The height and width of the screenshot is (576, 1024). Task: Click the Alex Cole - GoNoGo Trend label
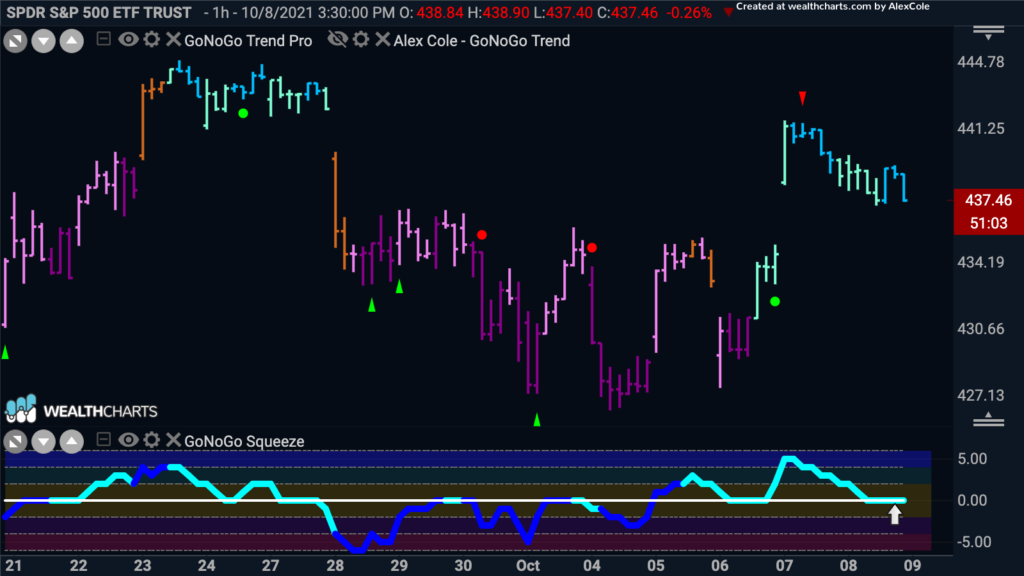pos(482,40)
